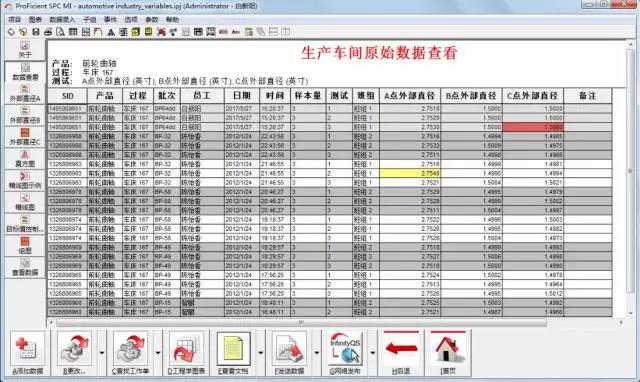Open the B更改 change data icon
Screen dimensions: 640x382
click(x=74, y=353)
